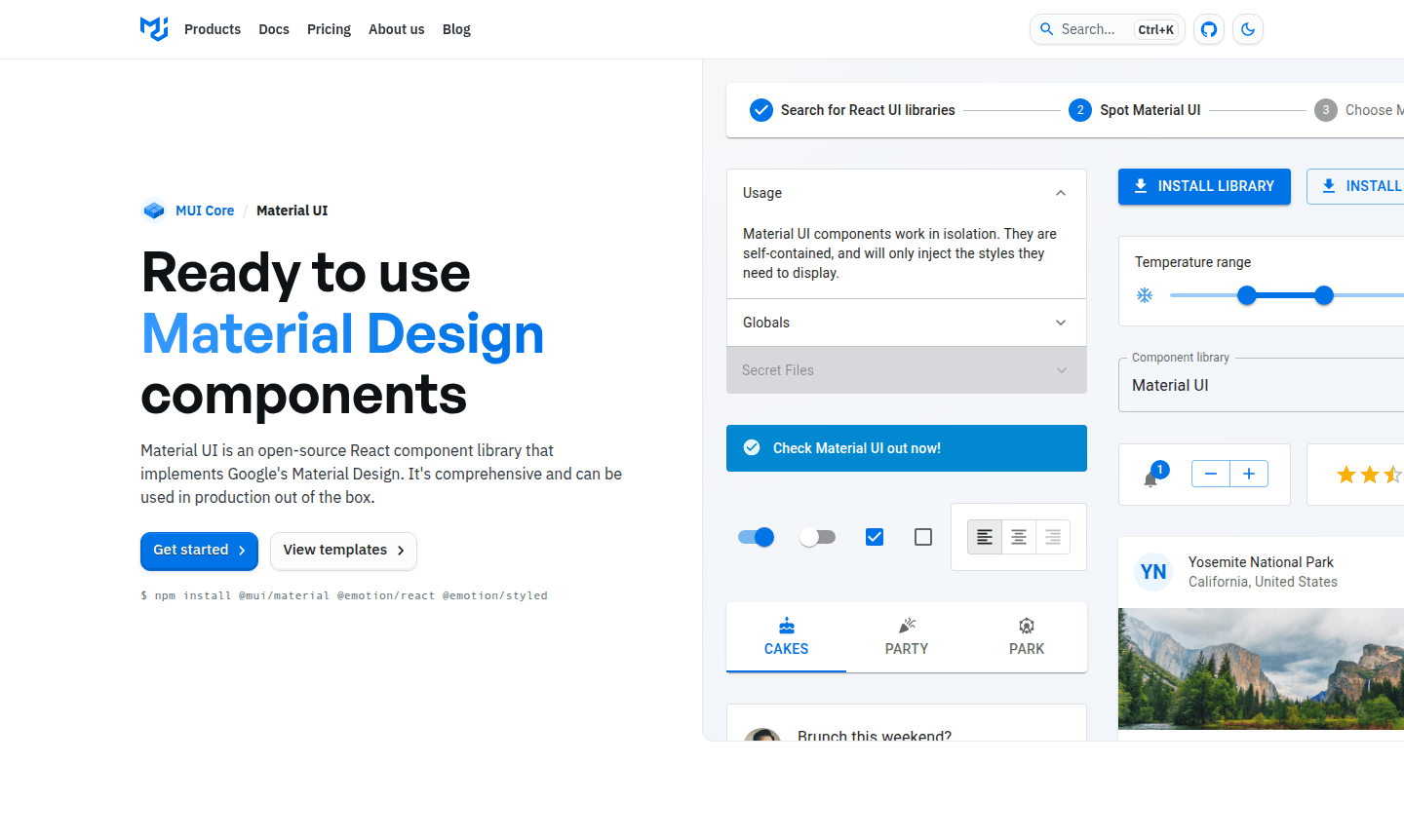Enable the second switch that is off
The width and height of the screenshot is (1404, 840).
coord(817,536)
